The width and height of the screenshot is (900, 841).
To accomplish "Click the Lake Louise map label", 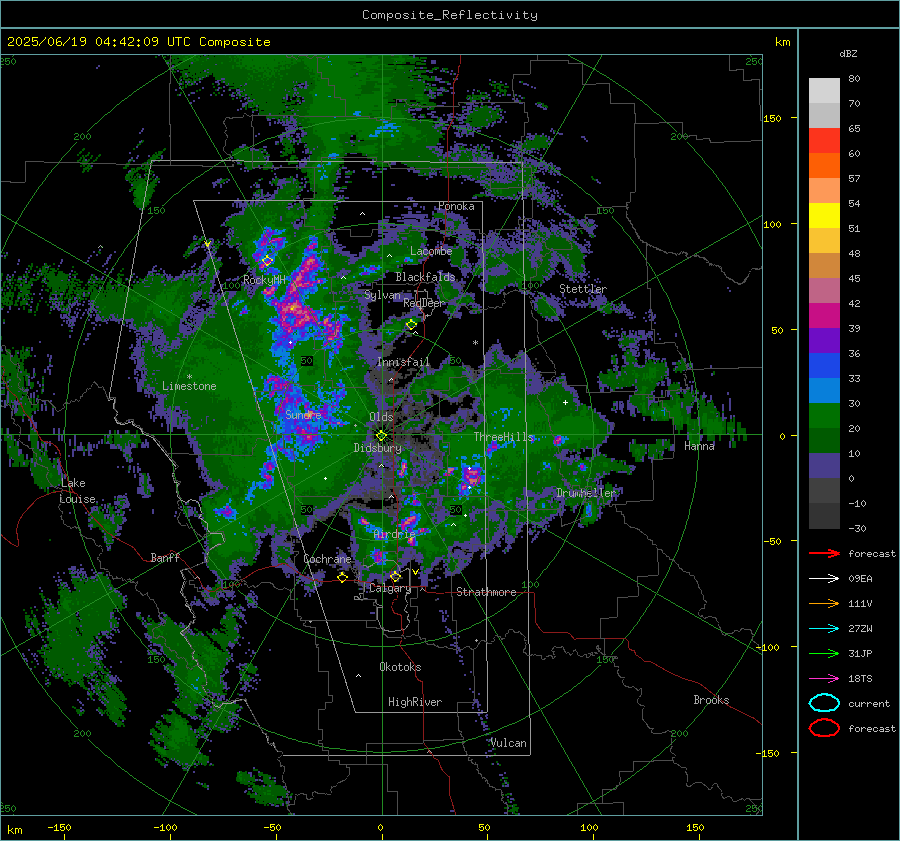I will [x=78, y=491].
